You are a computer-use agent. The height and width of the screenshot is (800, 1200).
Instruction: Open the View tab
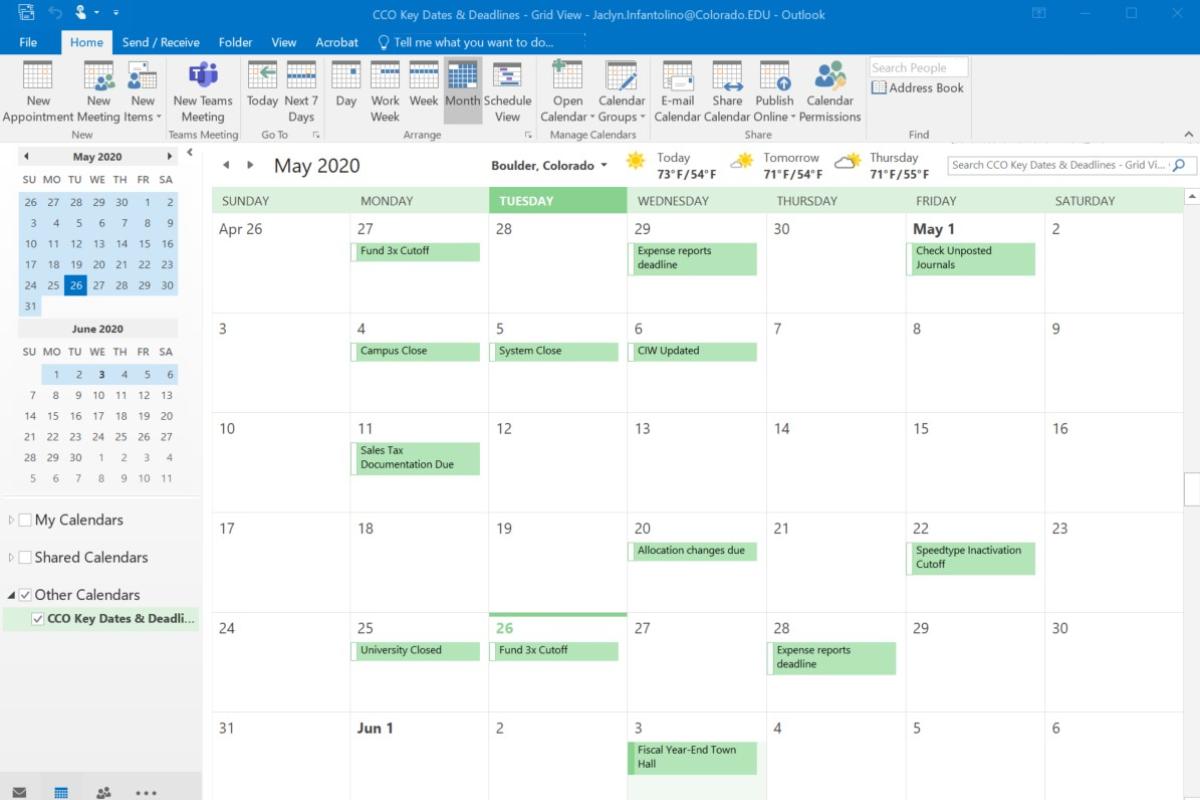(x=284, y=42)
